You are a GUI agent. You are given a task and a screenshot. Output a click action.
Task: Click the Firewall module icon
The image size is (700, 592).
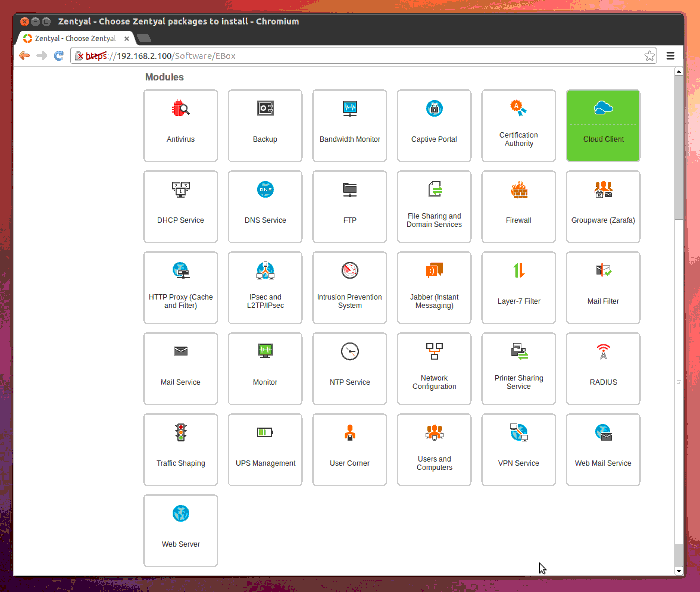point(518,190)
